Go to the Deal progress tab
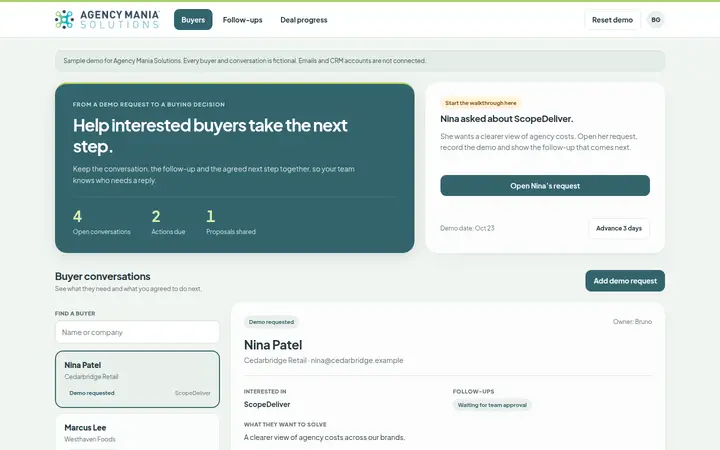Image resolution: width=720 pixels, height=450 pixels. [x=304, y=20]
